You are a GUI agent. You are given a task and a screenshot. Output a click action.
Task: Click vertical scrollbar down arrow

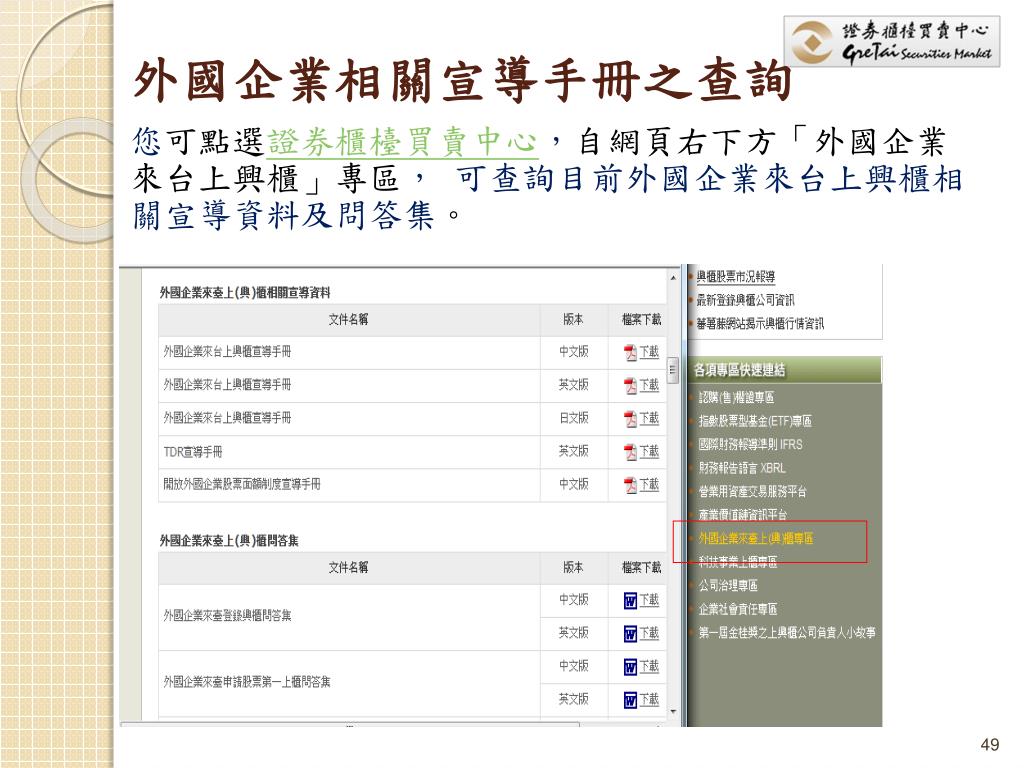(x=673, y=711)
